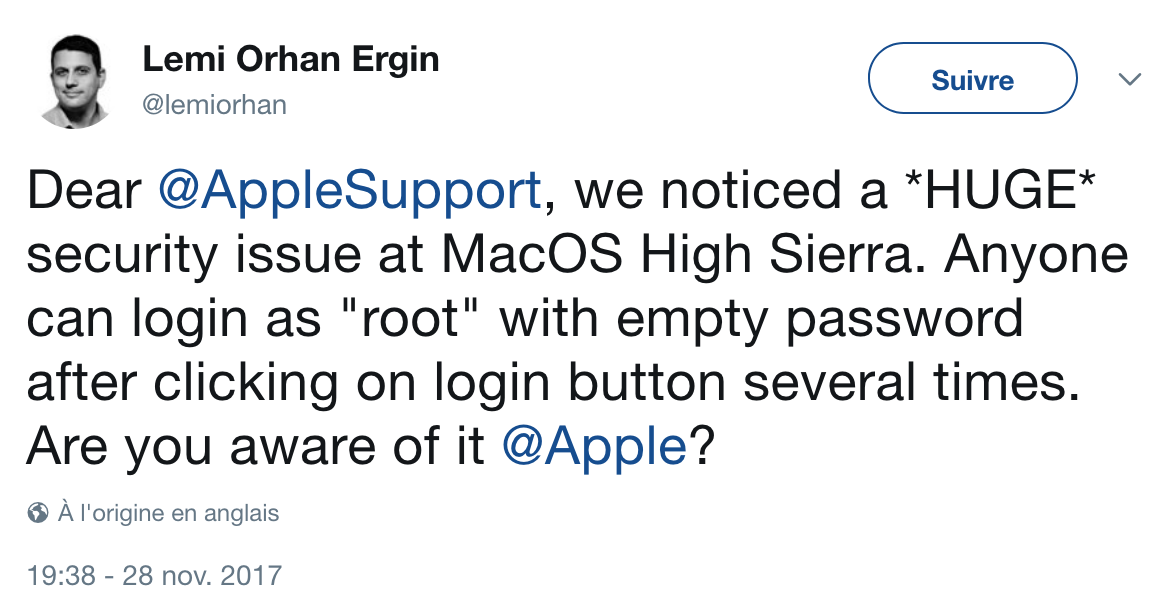Follow the account with Suivre button

point(972,79)
